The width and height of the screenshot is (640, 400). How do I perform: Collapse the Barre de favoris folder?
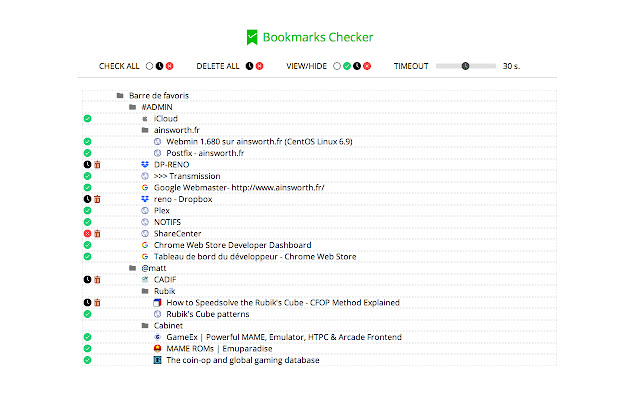120,96
